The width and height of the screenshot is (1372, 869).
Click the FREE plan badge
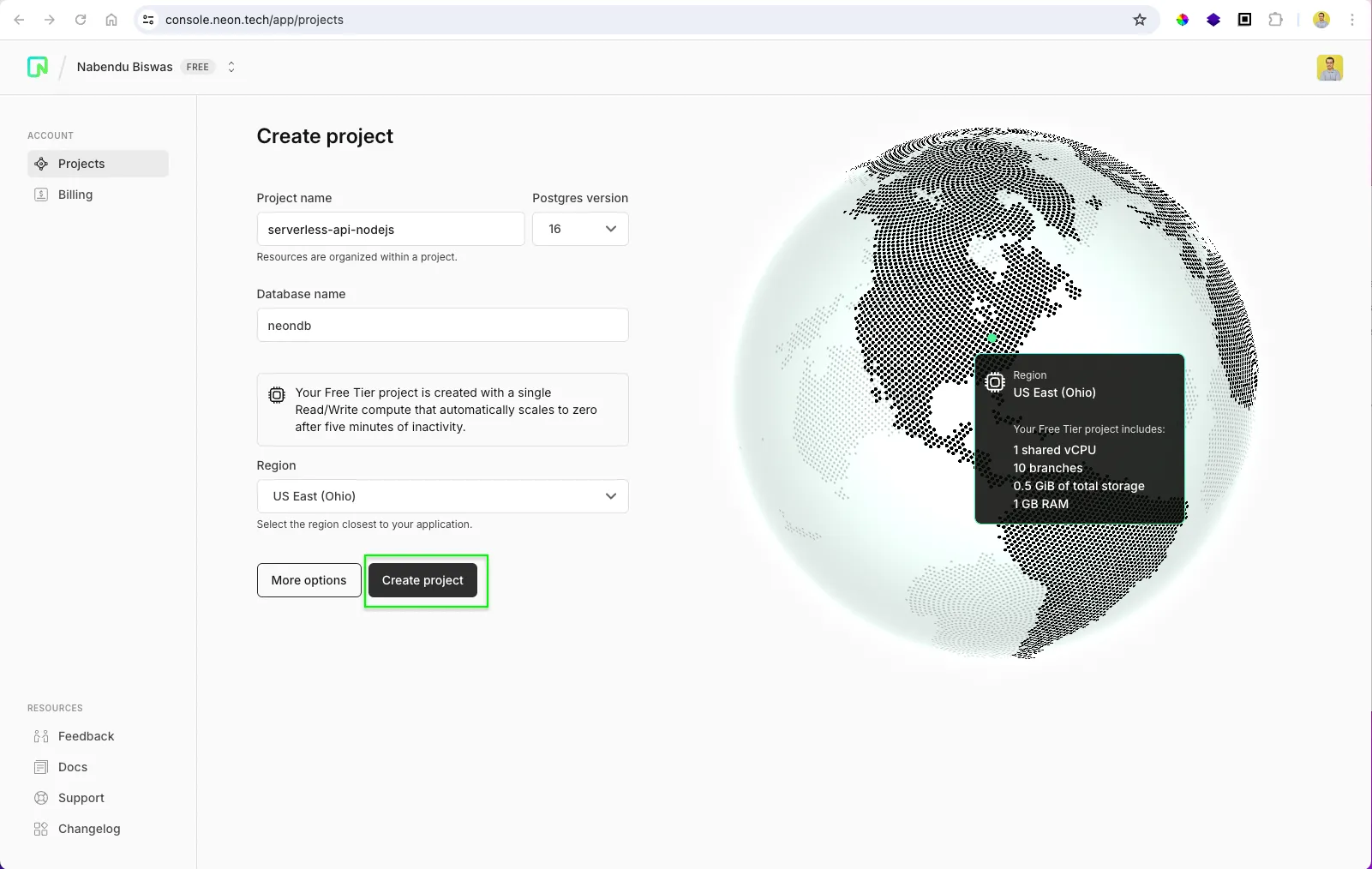pyautogui.click(x=198, y=67)
